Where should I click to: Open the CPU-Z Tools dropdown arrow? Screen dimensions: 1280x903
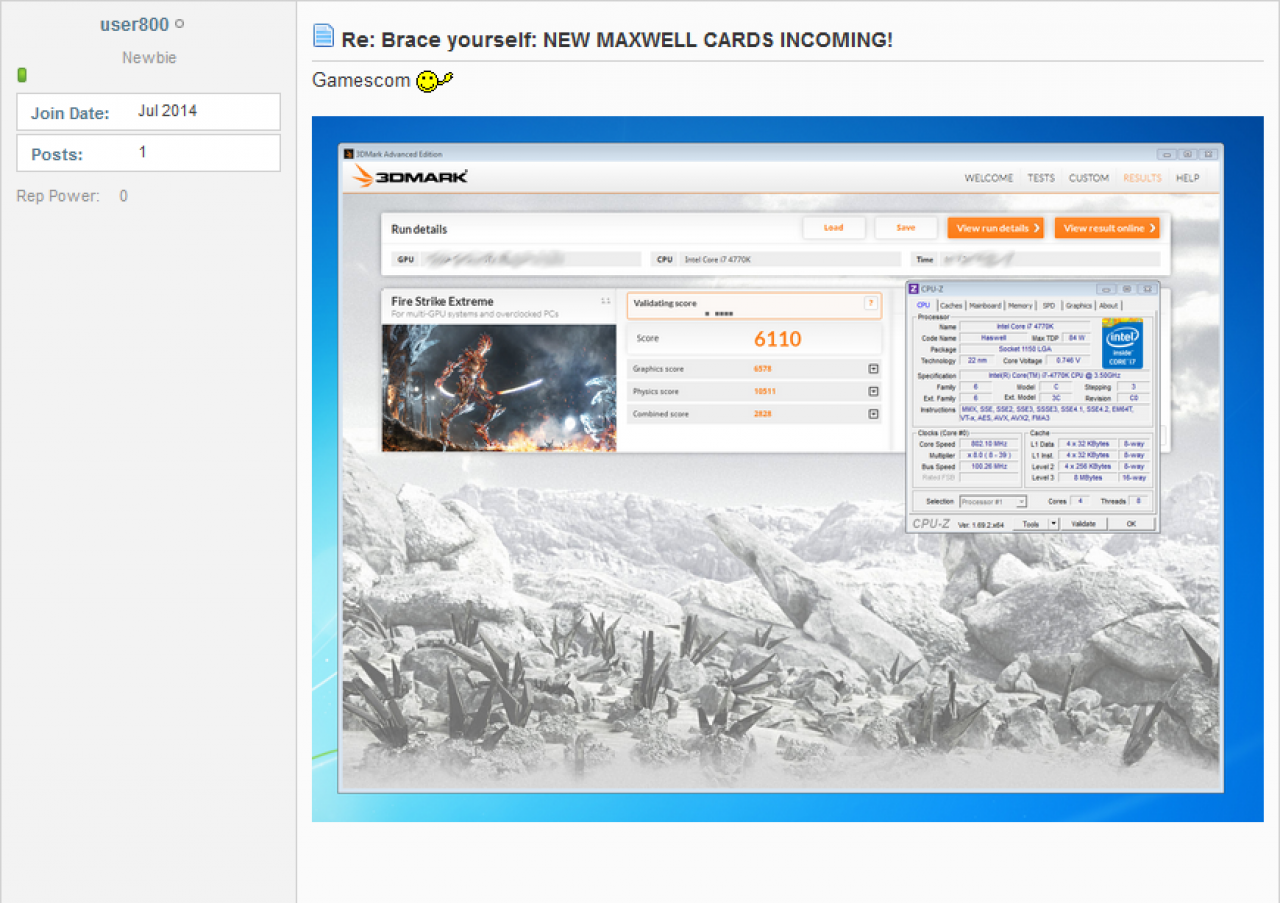tap(1053, 523)
